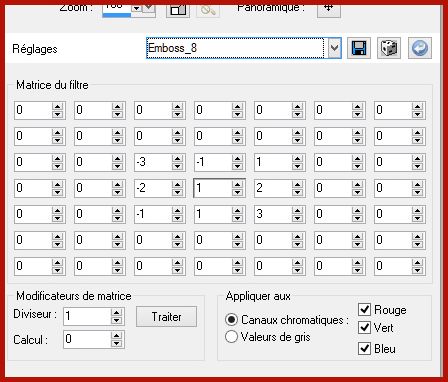Click the matrix cell containing 3
This screenshot has width=448, height=382.
273,214
